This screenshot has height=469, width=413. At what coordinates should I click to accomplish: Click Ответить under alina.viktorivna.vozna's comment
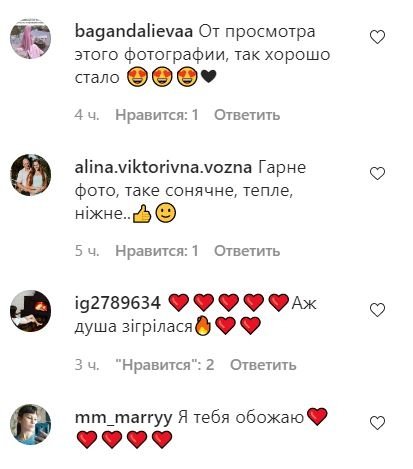(x=247, y=251)
